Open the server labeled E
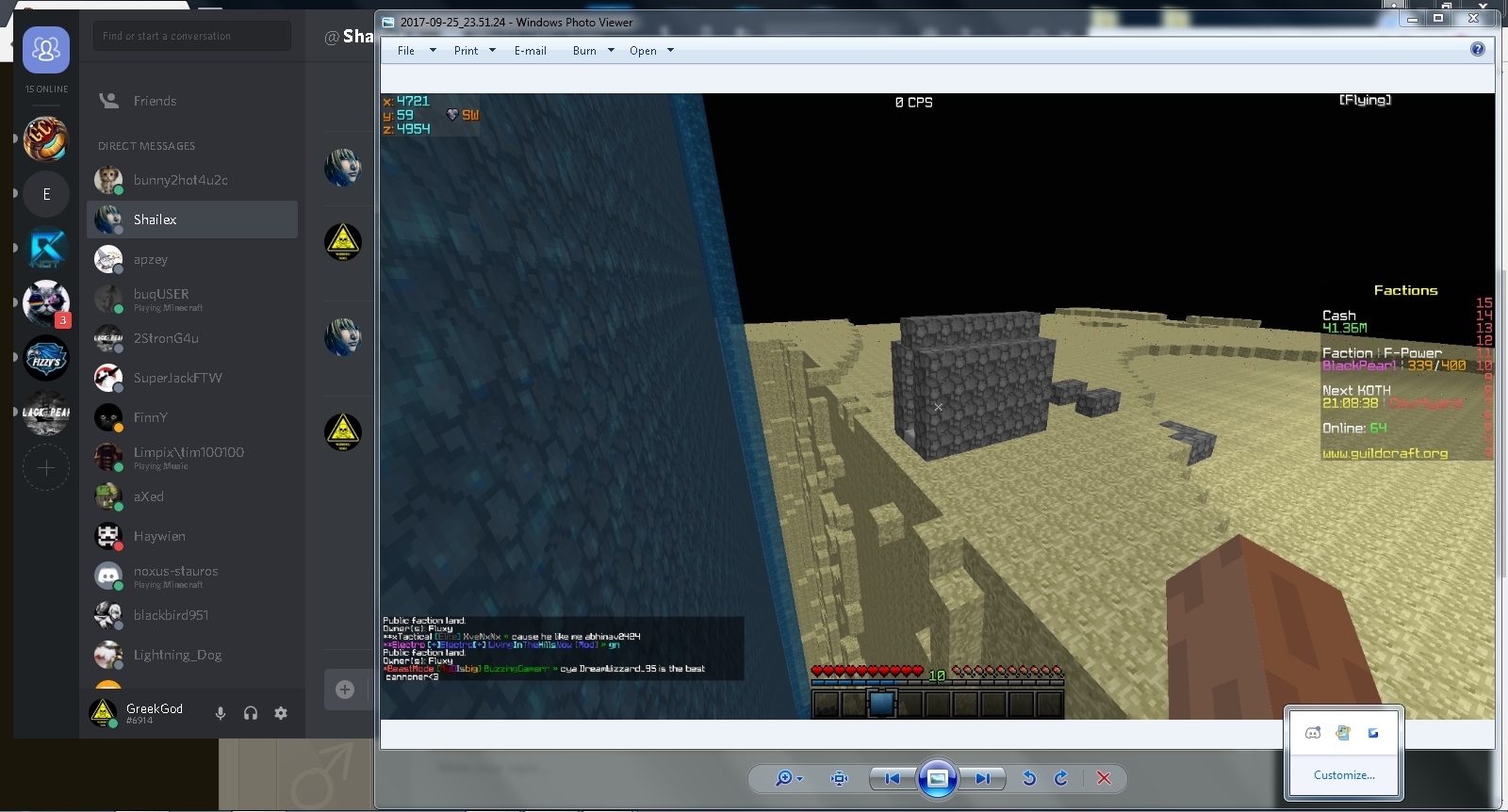Viewport: 1508px width, 812px height. (46, 194)
